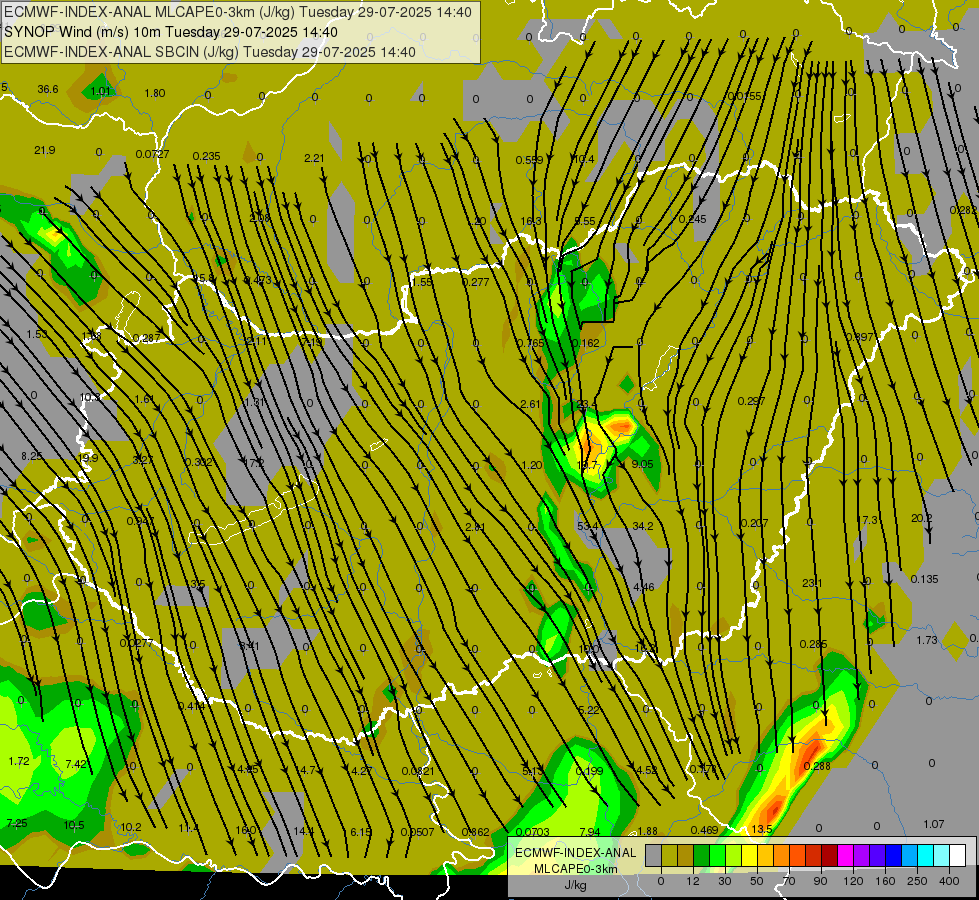Click the map value '2.21'
Image resolution: width=979 pixels, height=900 pixels.
point(314,158)
